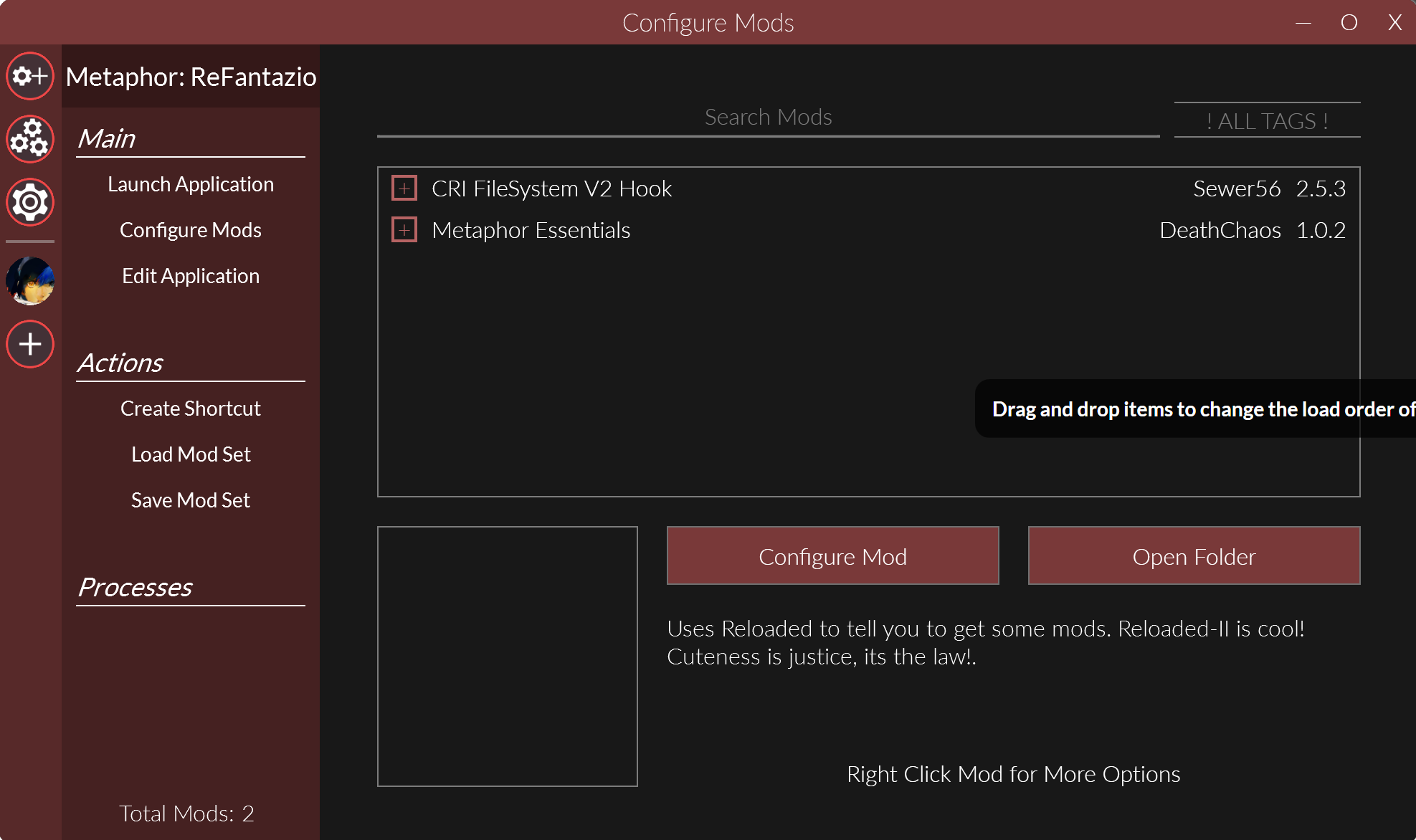Viewport: 1416px width, 840px height.
Task: Click the Right Click Mod for More Options hint
Action: (x=1013, y=775)
